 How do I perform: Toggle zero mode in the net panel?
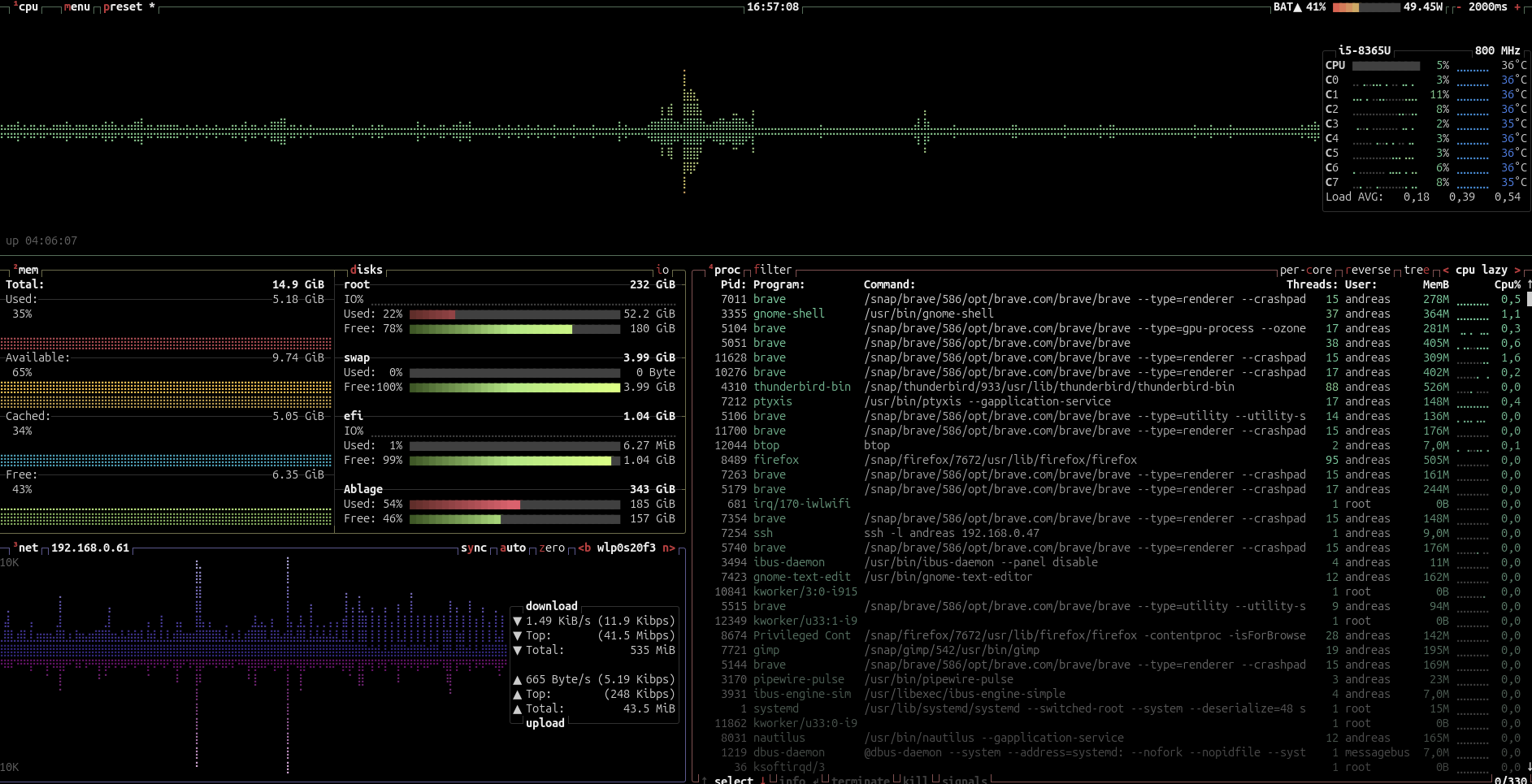click(553, 548)
